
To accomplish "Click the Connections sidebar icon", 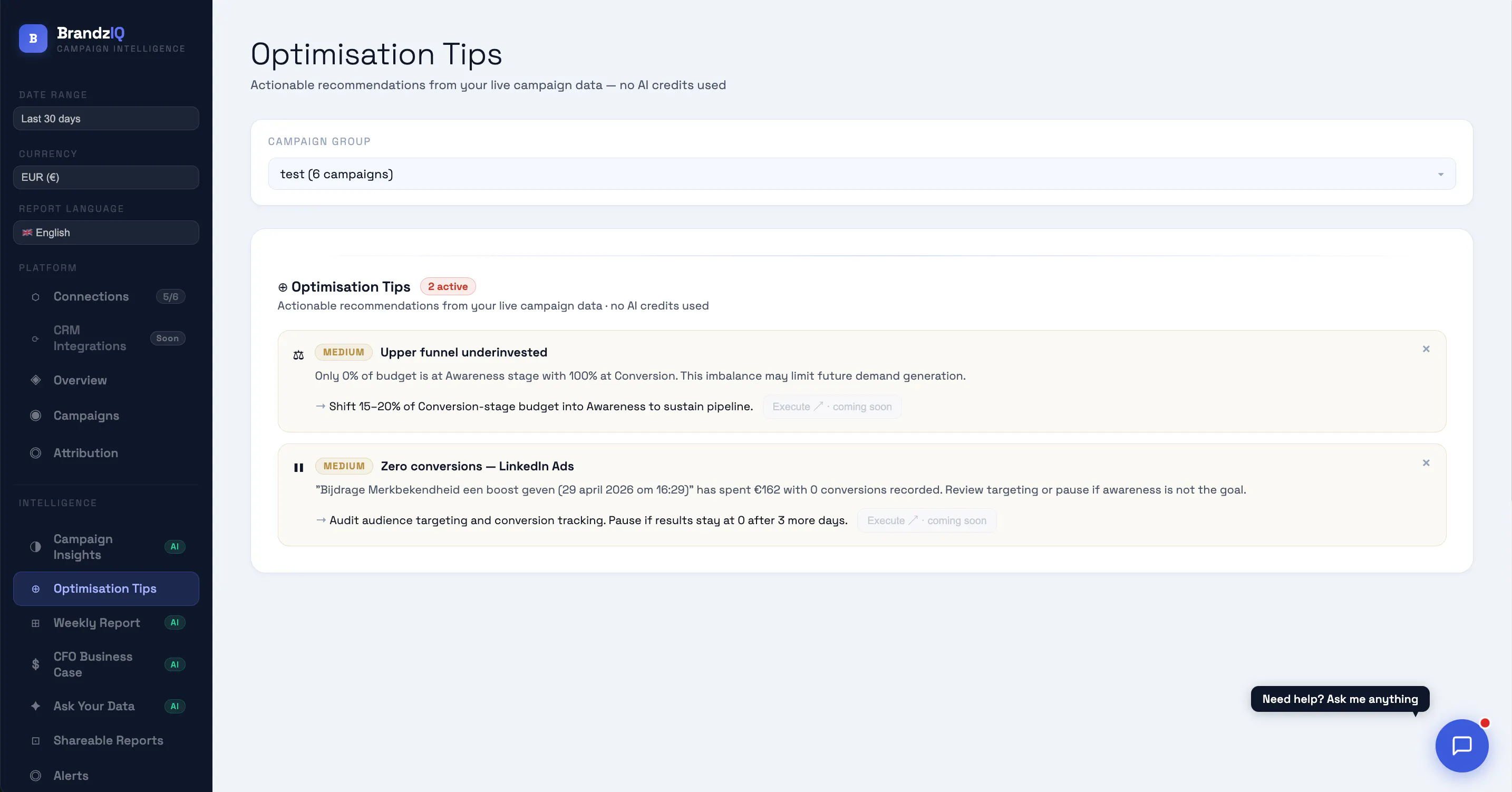I will [x=35, y=297].
